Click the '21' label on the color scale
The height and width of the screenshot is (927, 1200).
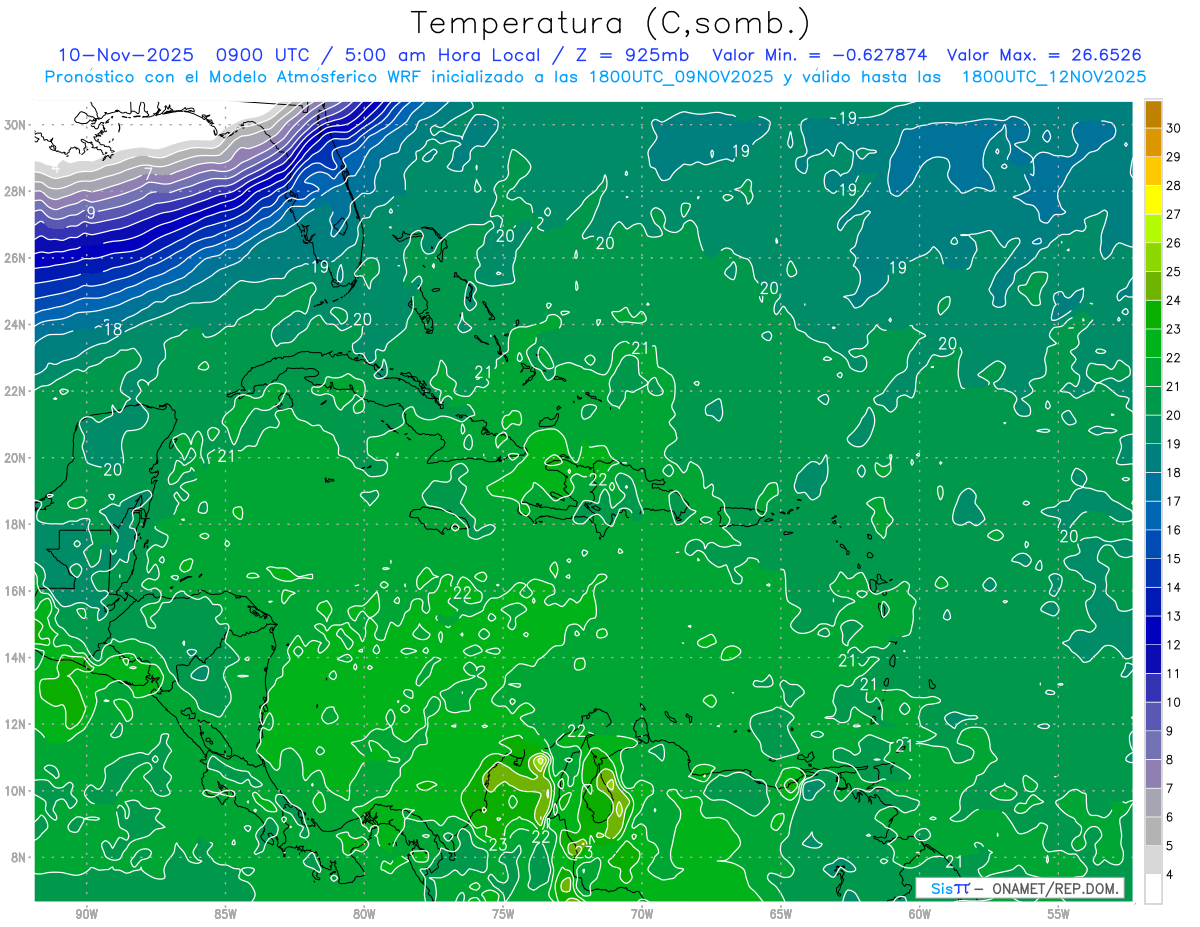pyautogui.click(x=1173, y=386)
